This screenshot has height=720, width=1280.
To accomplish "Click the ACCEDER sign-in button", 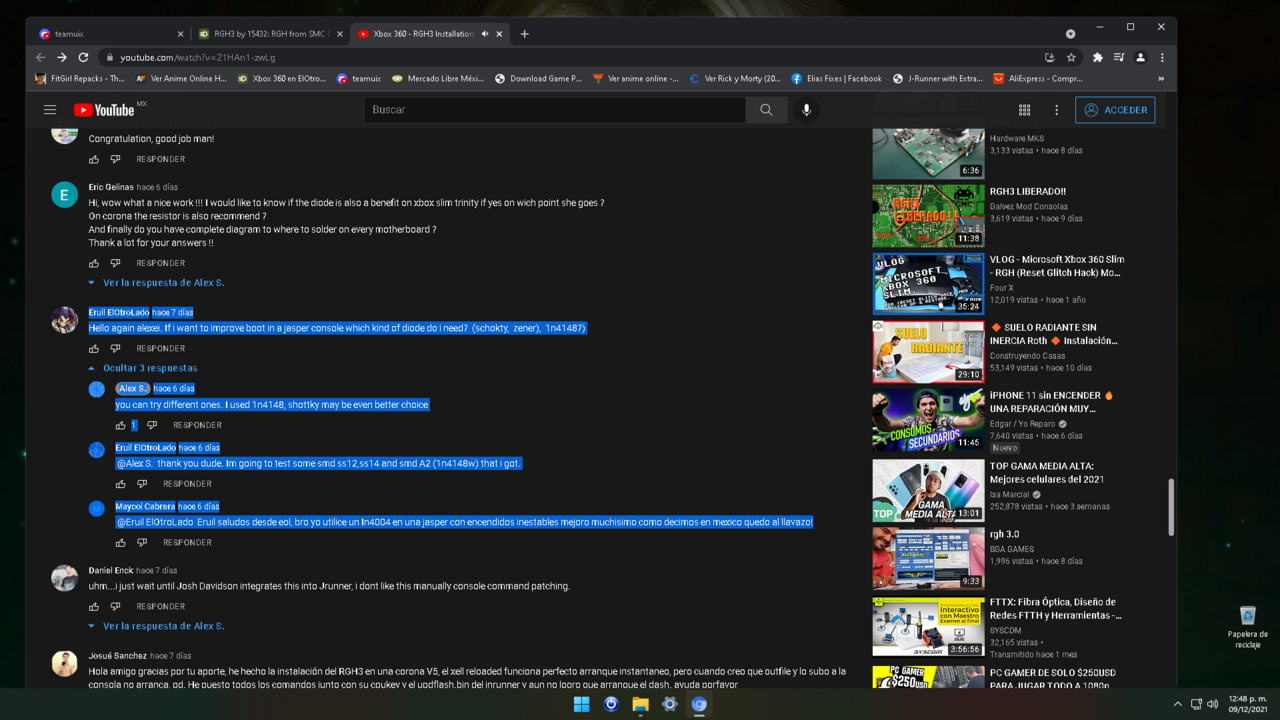I will pos(1115,110).
